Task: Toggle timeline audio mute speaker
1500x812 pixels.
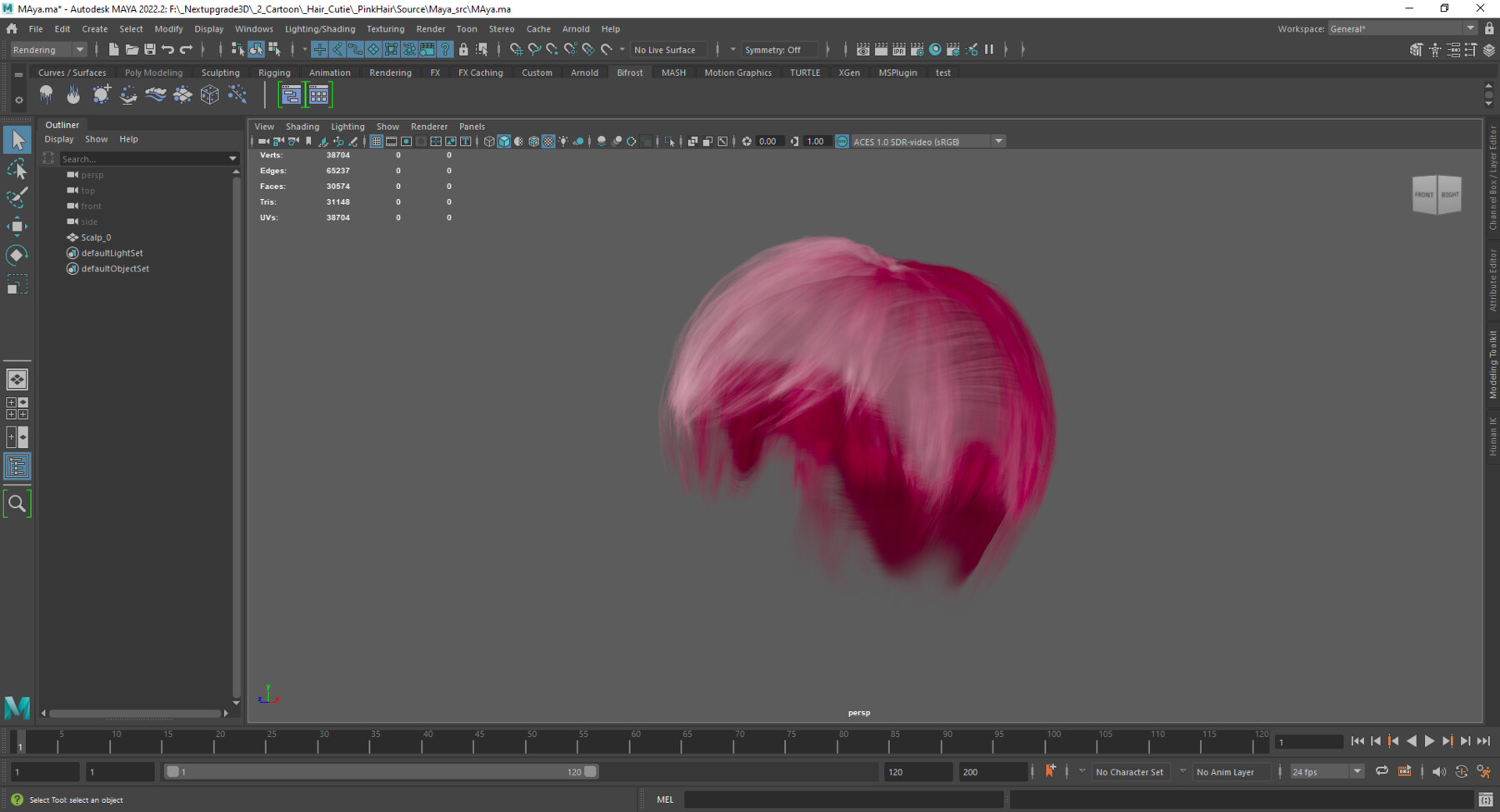Action: tap(1438, 772)
